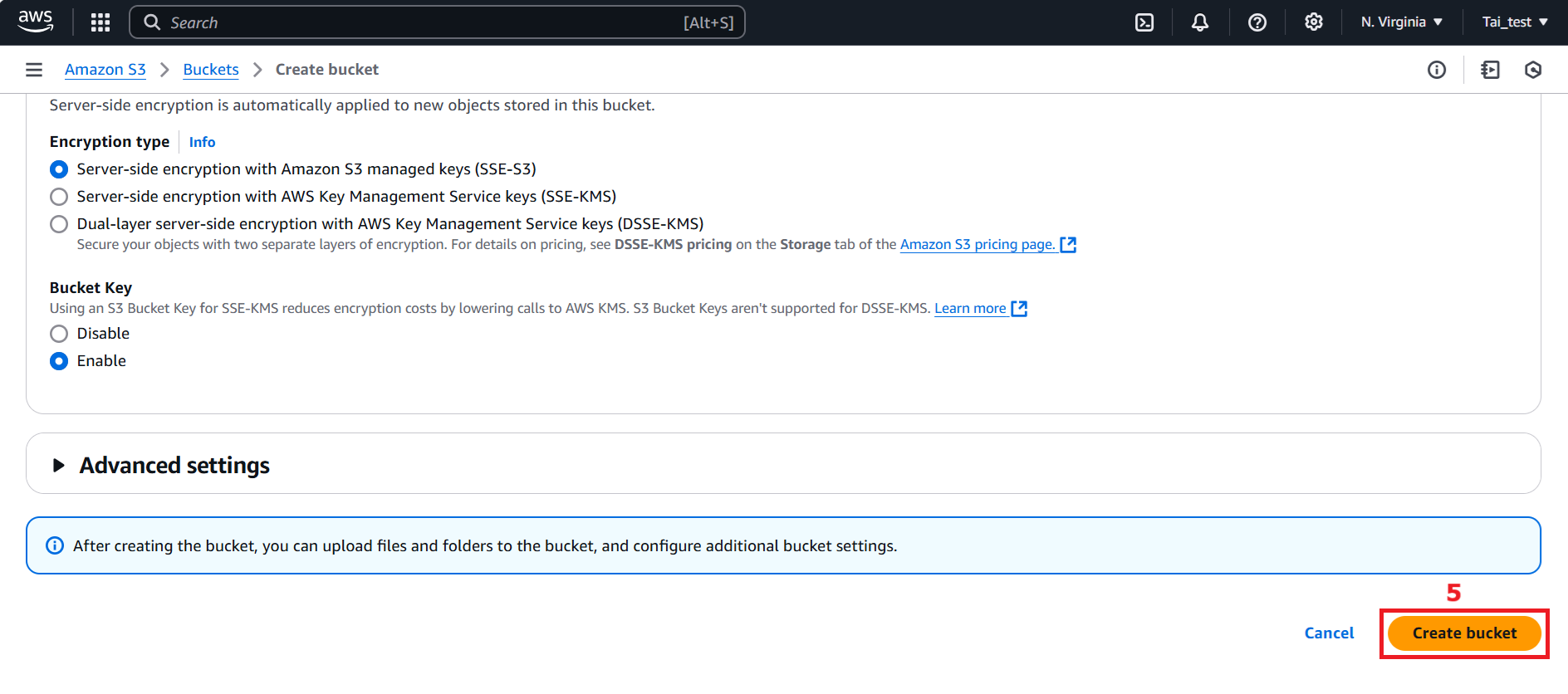Select SSE-S3 managed keys encryption
Screen dimensions: 1568x694
(x=59, y=169)
